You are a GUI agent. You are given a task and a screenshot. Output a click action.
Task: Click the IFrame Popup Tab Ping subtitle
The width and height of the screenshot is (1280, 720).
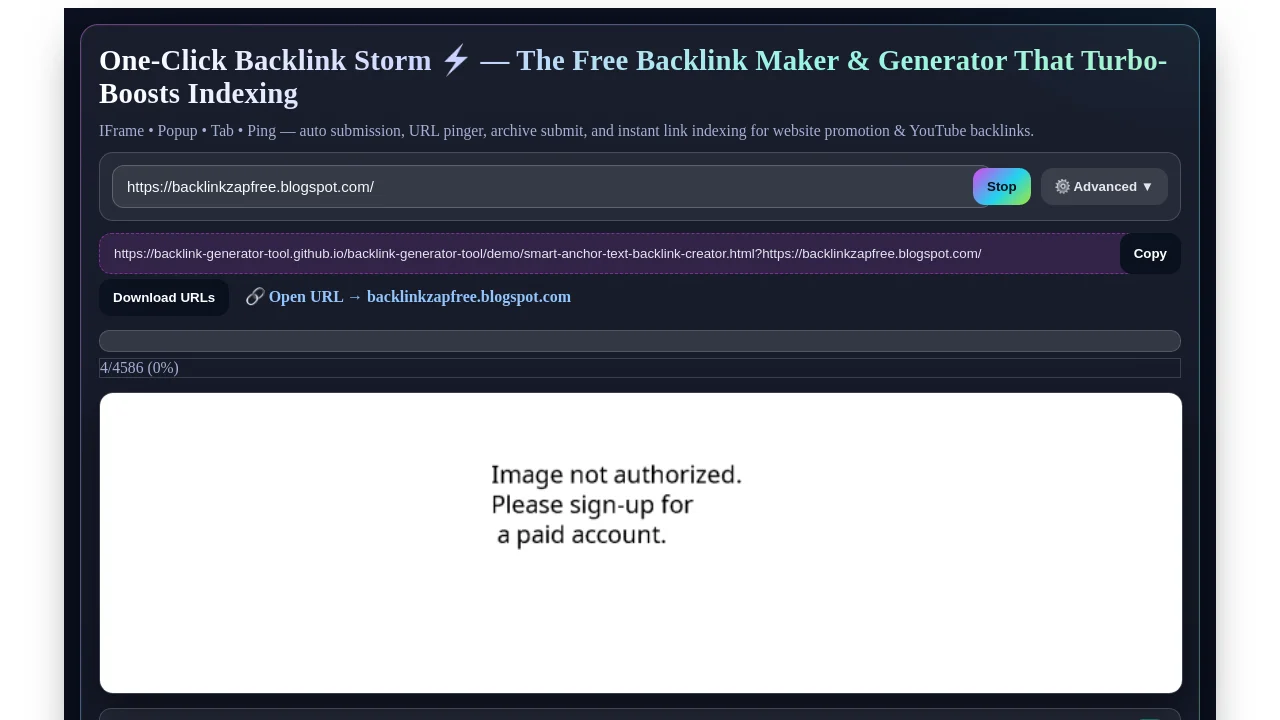(x=566, y=131)
